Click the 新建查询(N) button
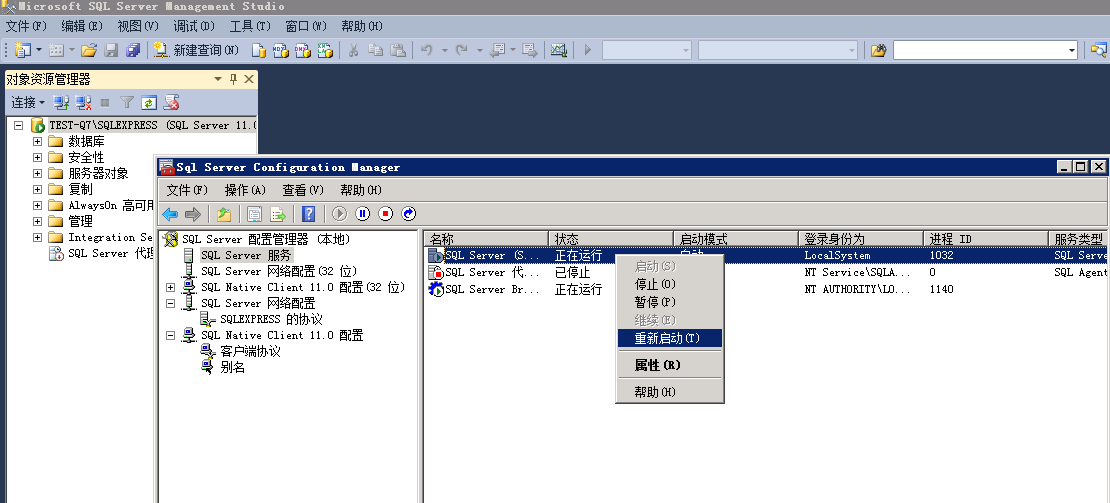1110x503 pixels. [x=196, y=50]
